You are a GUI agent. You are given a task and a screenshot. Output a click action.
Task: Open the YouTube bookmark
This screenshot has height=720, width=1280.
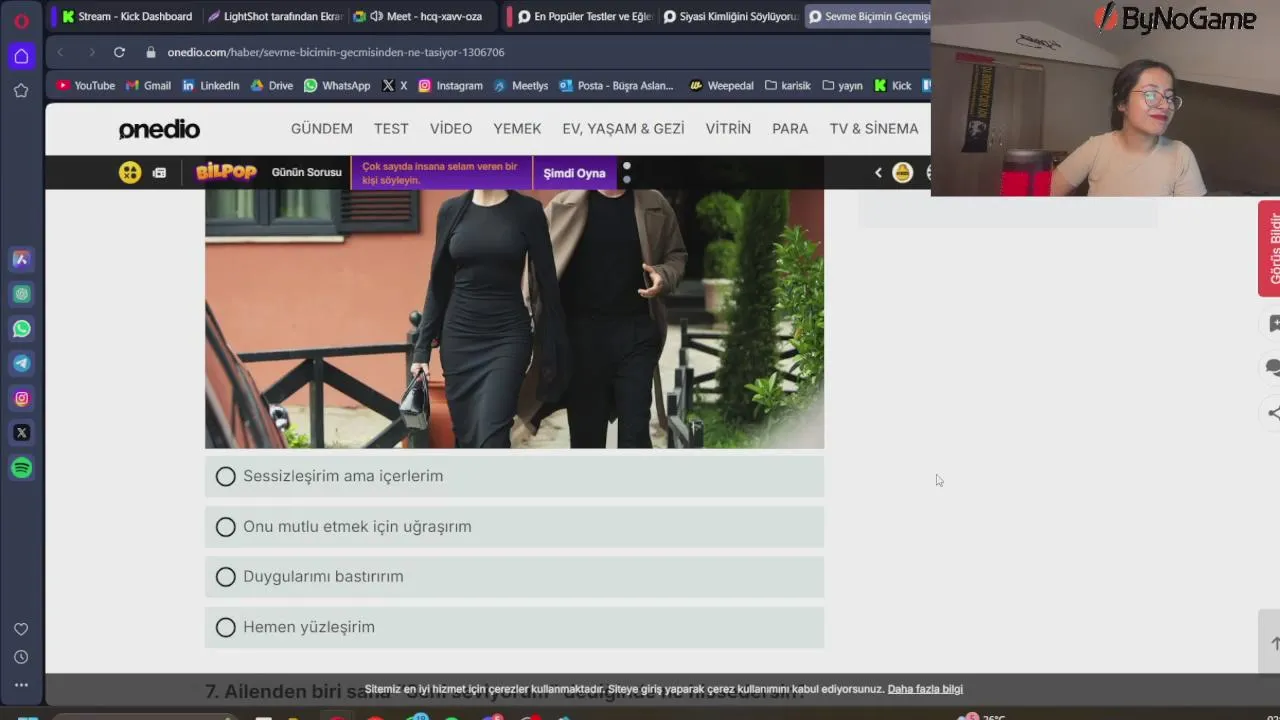click(x=86, y=86)
